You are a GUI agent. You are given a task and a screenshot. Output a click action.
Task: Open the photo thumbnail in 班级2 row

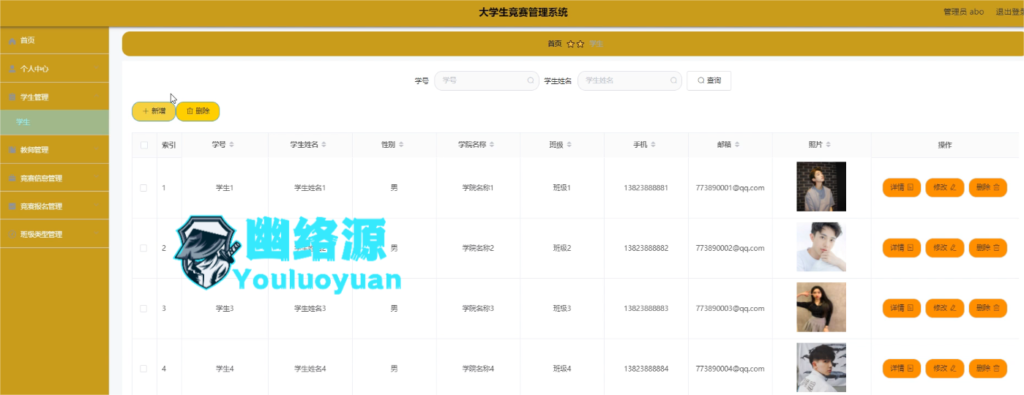click(x=821, y=247)
